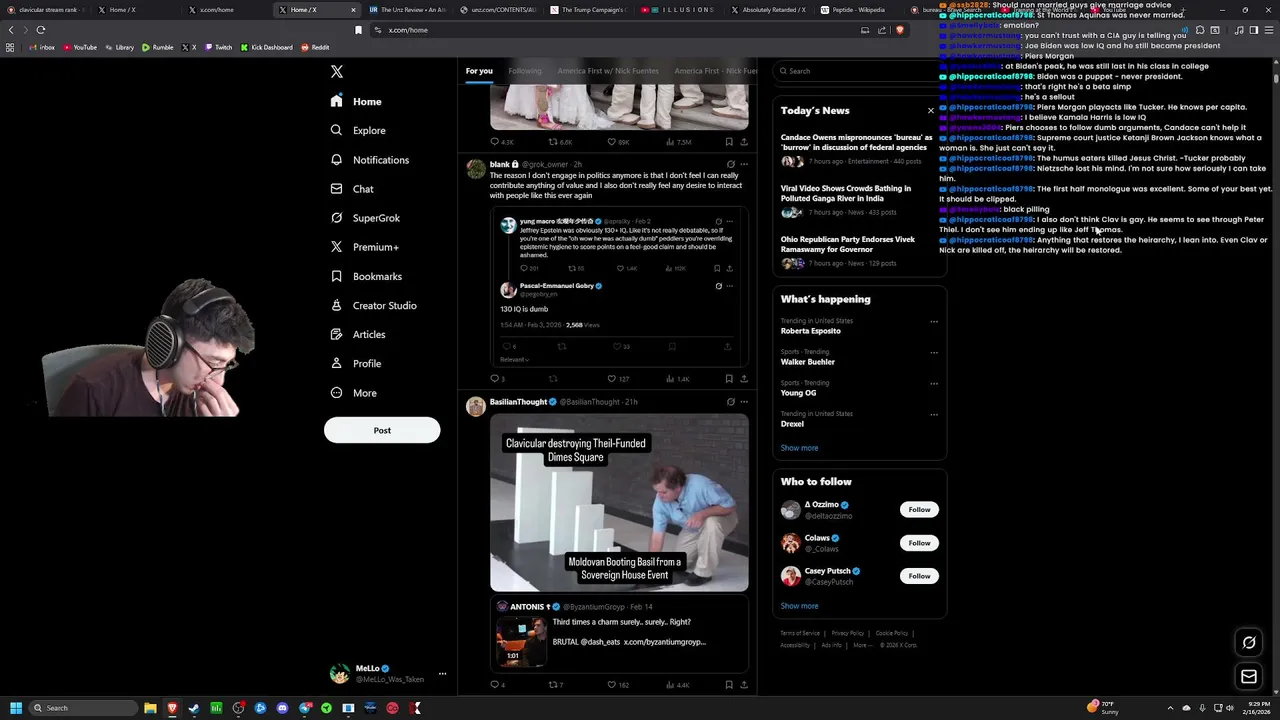
Task: Open America First w/ Nick Fuentes tab
Action: (x=608, y=71)
